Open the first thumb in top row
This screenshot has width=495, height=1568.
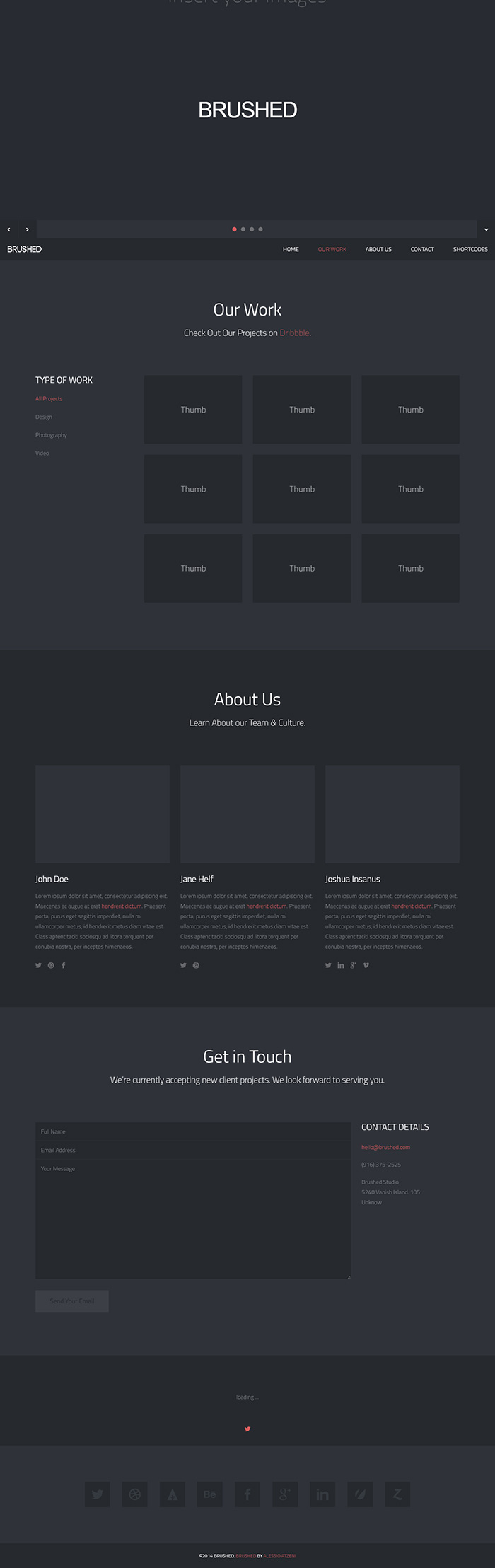coord(193,410)
